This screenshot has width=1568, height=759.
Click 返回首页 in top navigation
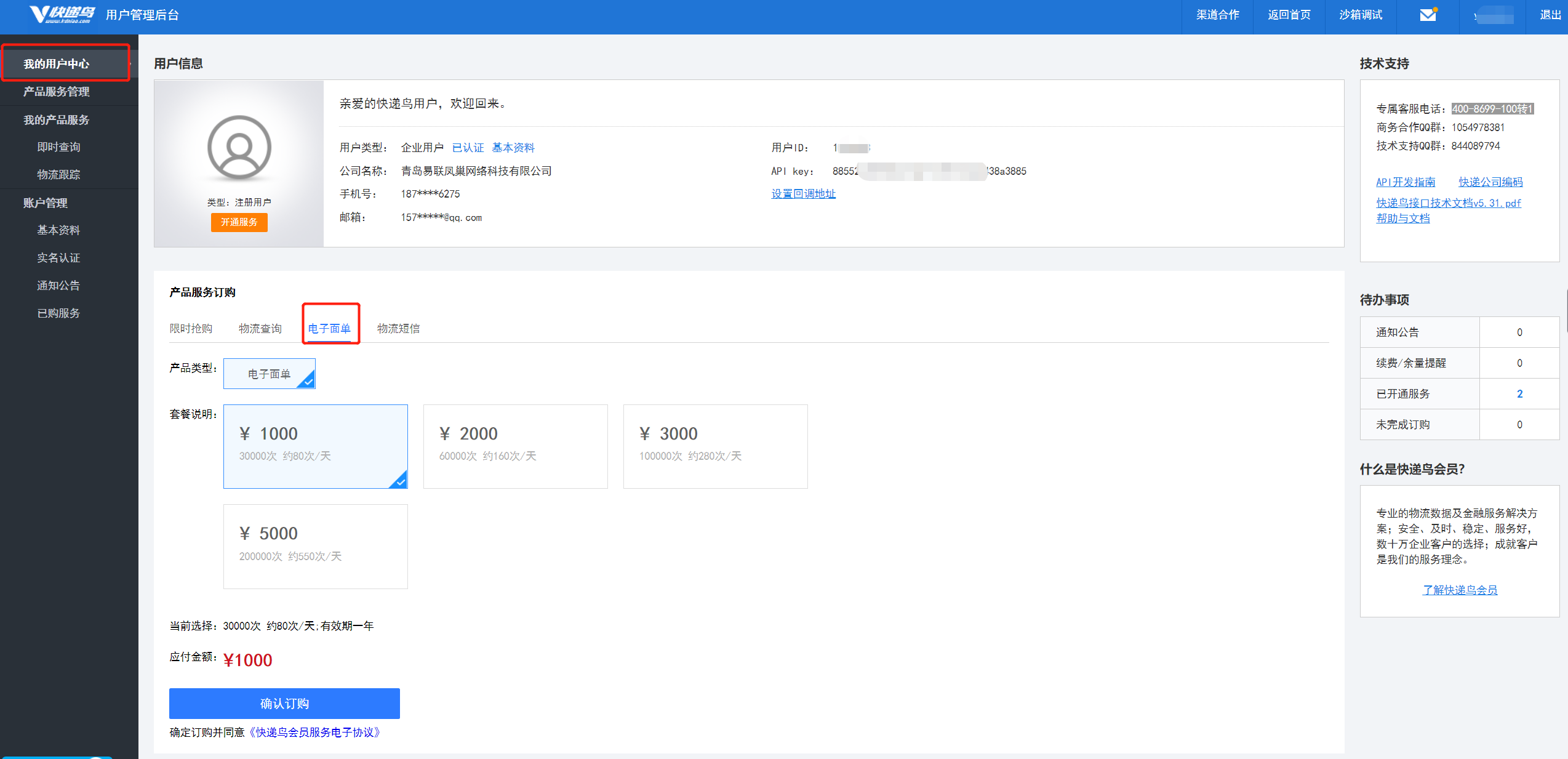click(1289, 15)
